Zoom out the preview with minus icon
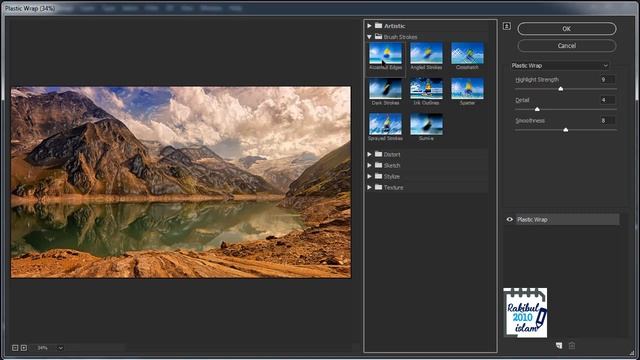 point(15,348)
